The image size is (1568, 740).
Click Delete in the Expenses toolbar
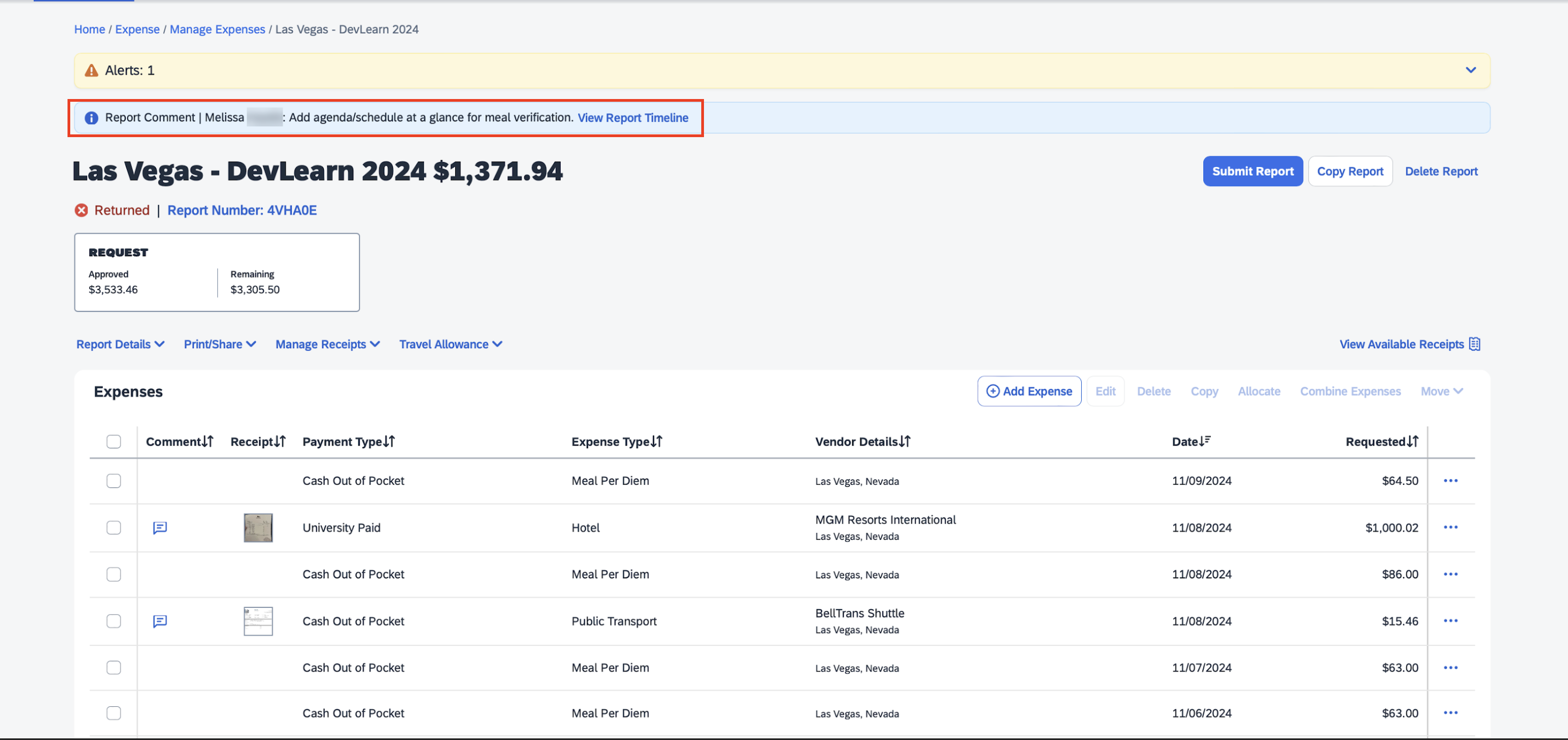point(1154,391)
